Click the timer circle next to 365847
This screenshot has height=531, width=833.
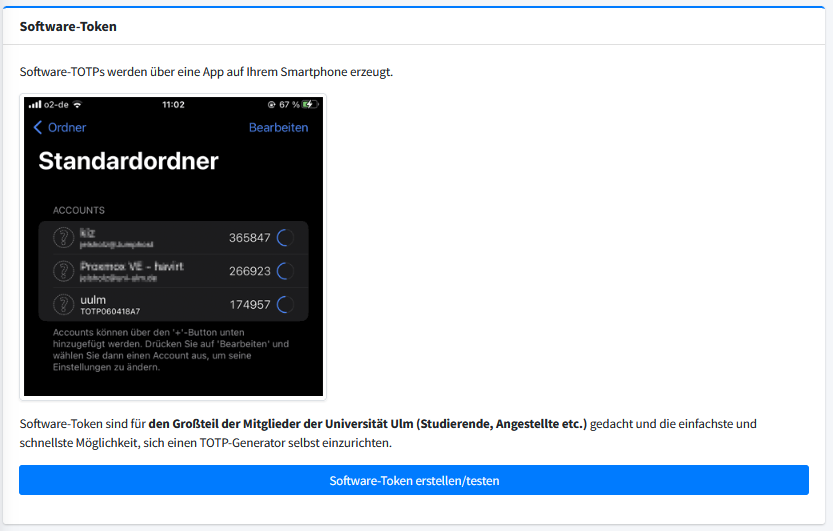coord(284,238)
